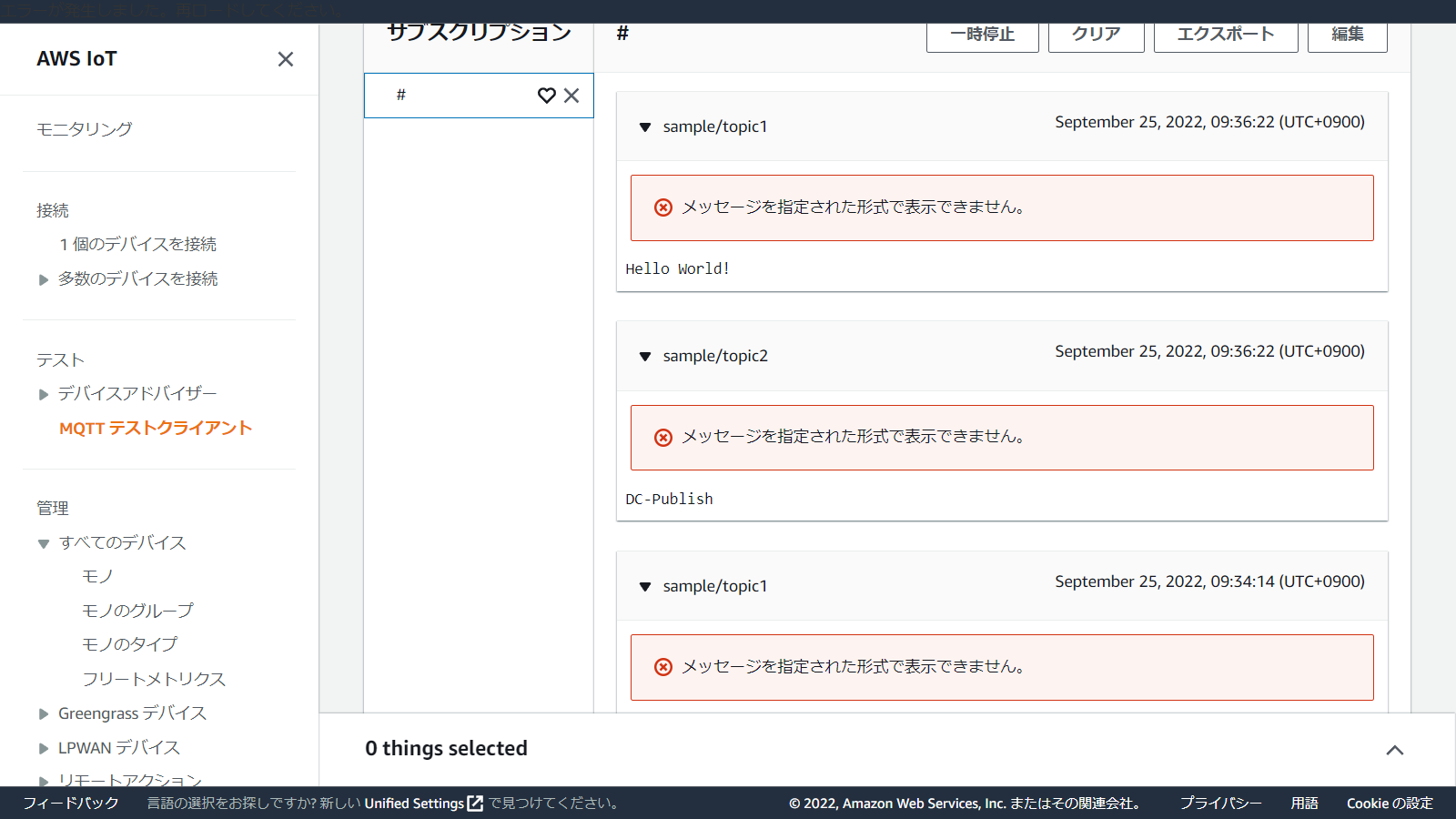Click the エクスポート button

point(1225,35)
